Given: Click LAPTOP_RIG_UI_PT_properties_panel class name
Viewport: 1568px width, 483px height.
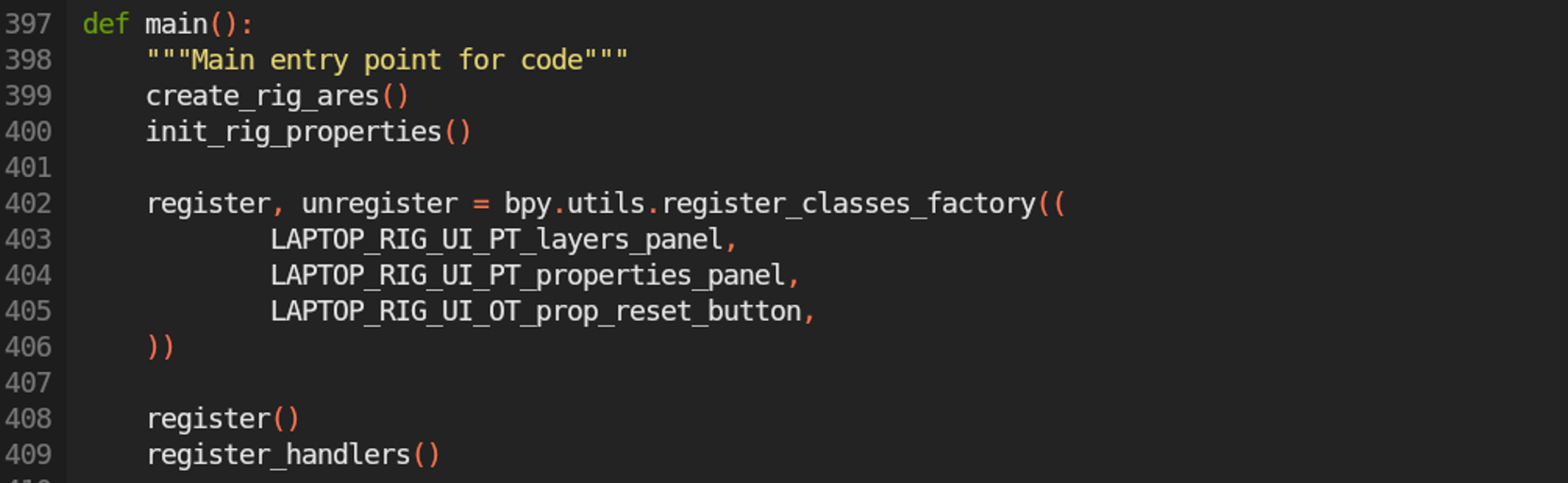Looking at the screenshot, I should [528, 276].
